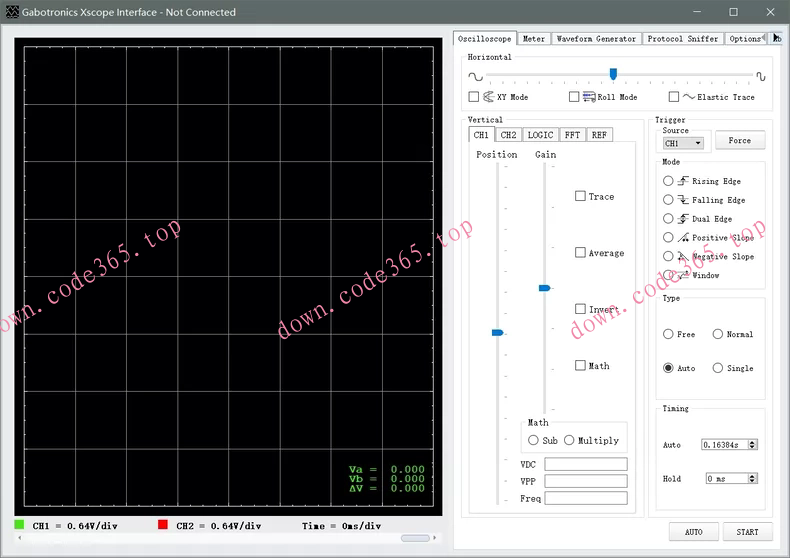This screenshot has height=558, width=790.
Task: Switch to the Waveform Generator tab
Action: pos(596,39)
